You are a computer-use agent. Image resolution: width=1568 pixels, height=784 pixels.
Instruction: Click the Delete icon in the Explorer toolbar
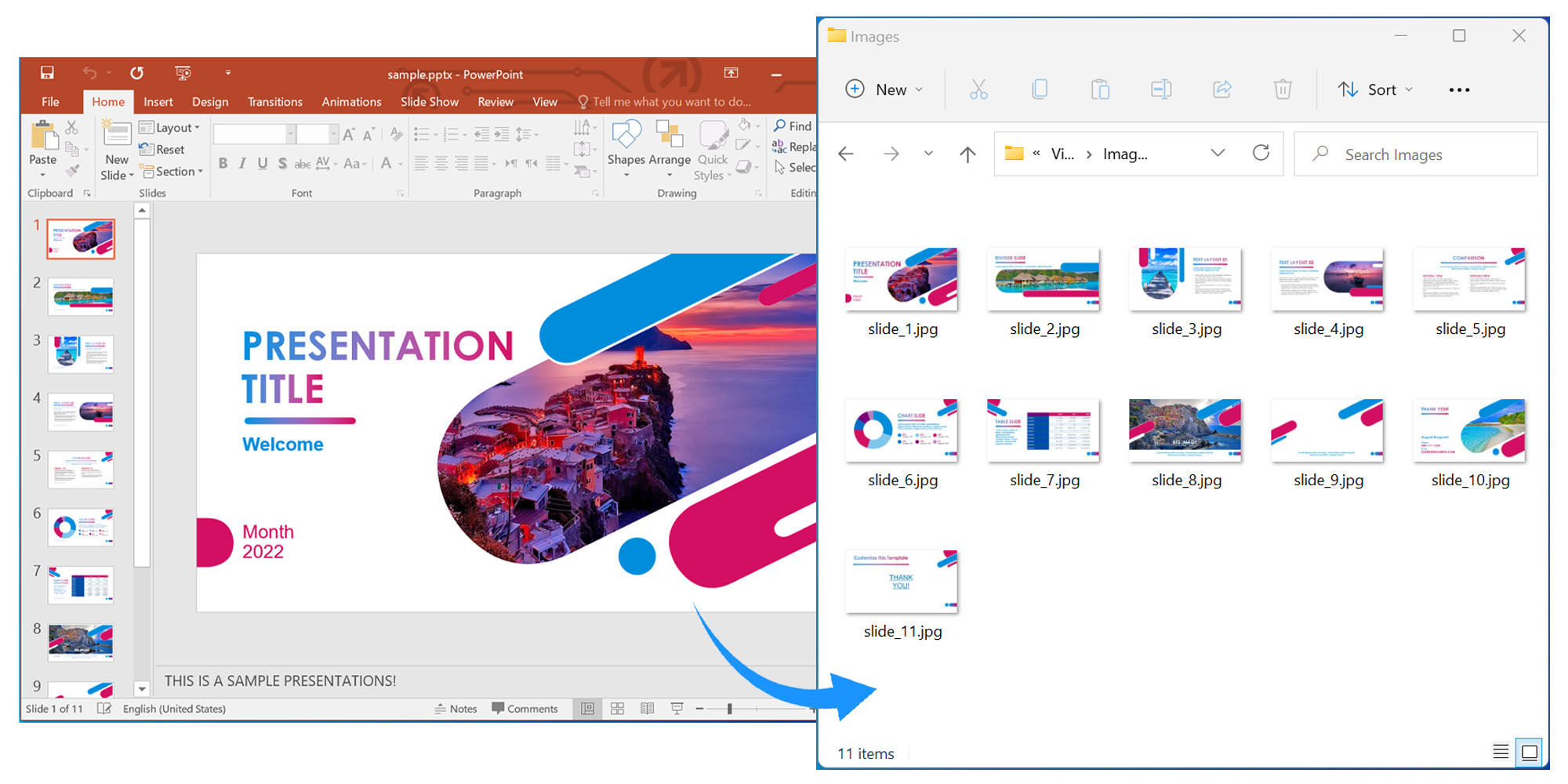[1283, 89]
